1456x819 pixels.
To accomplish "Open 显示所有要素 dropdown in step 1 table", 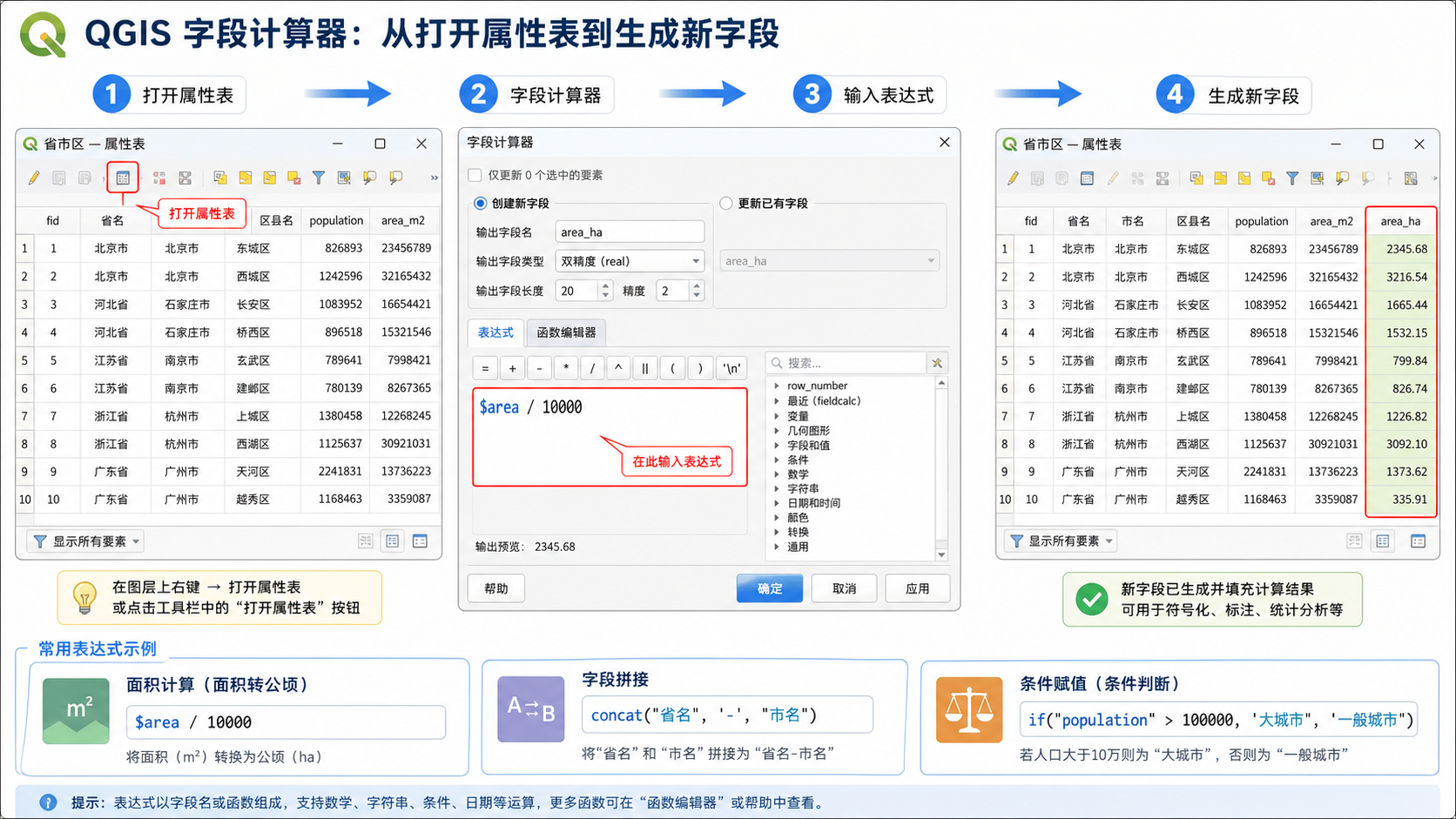I will (x=85, y=541).
